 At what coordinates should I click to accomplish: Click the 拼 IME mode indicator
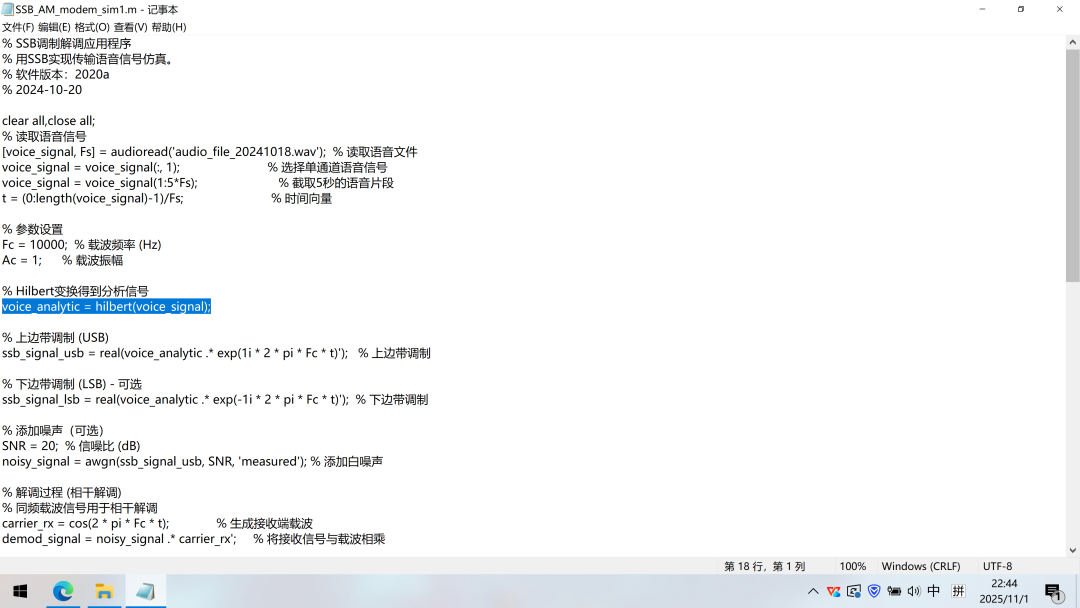(x=958, y=591)
